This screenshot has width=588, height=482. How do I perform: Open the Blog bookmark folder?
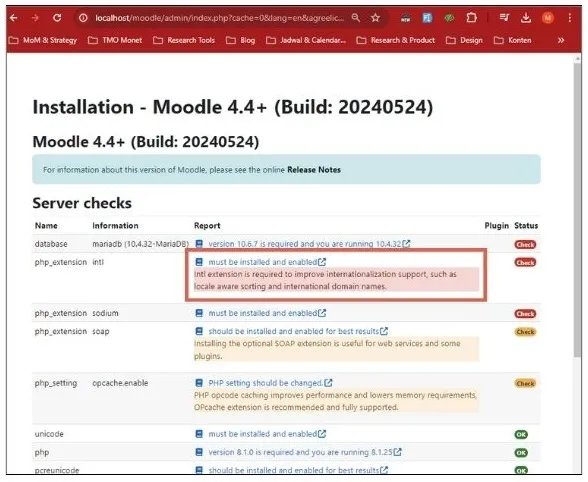coord(241,40)
